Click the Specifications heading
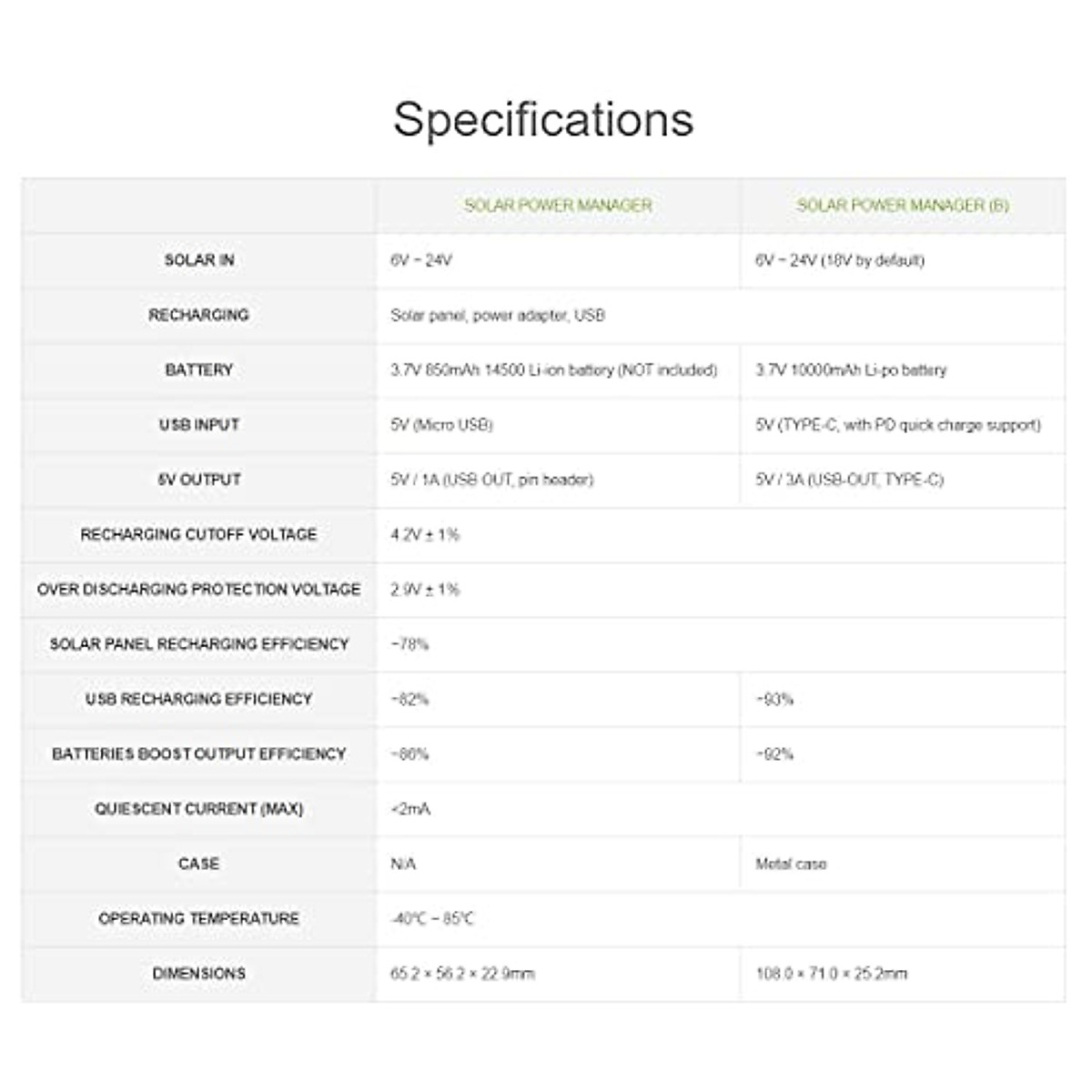This screenshot has height=1092, width=1092. coord(543,119)
